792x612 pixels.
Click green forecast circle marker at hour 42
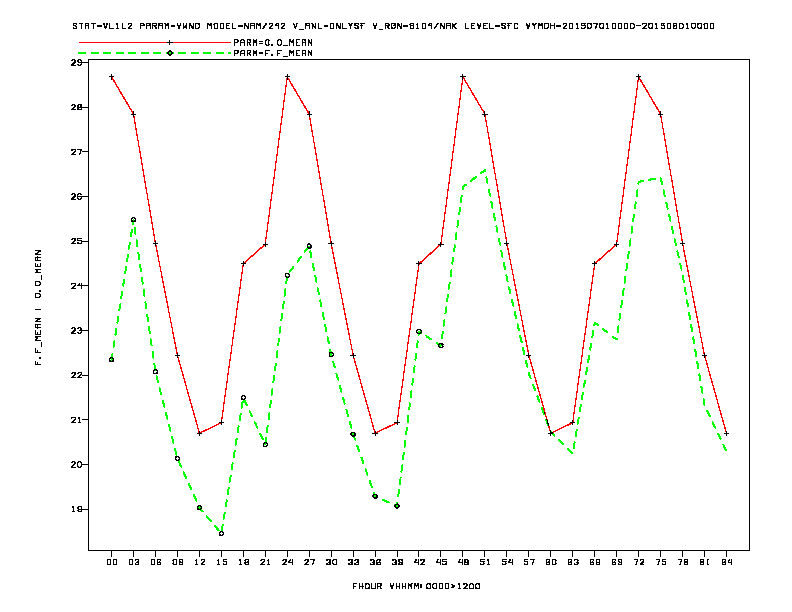(x=419, y=332)
